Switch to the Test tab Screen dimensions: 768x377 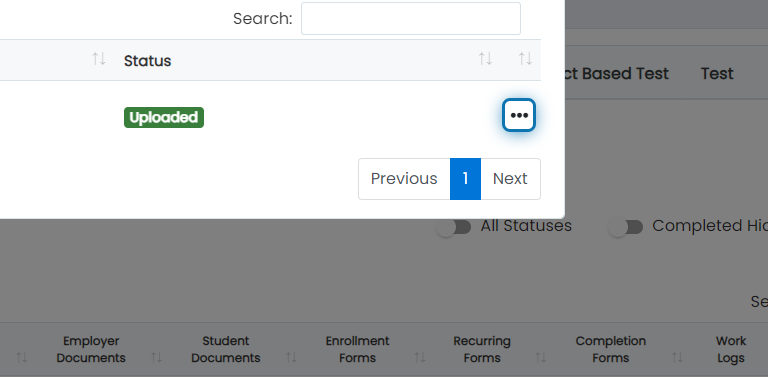(x=717, y=73)
